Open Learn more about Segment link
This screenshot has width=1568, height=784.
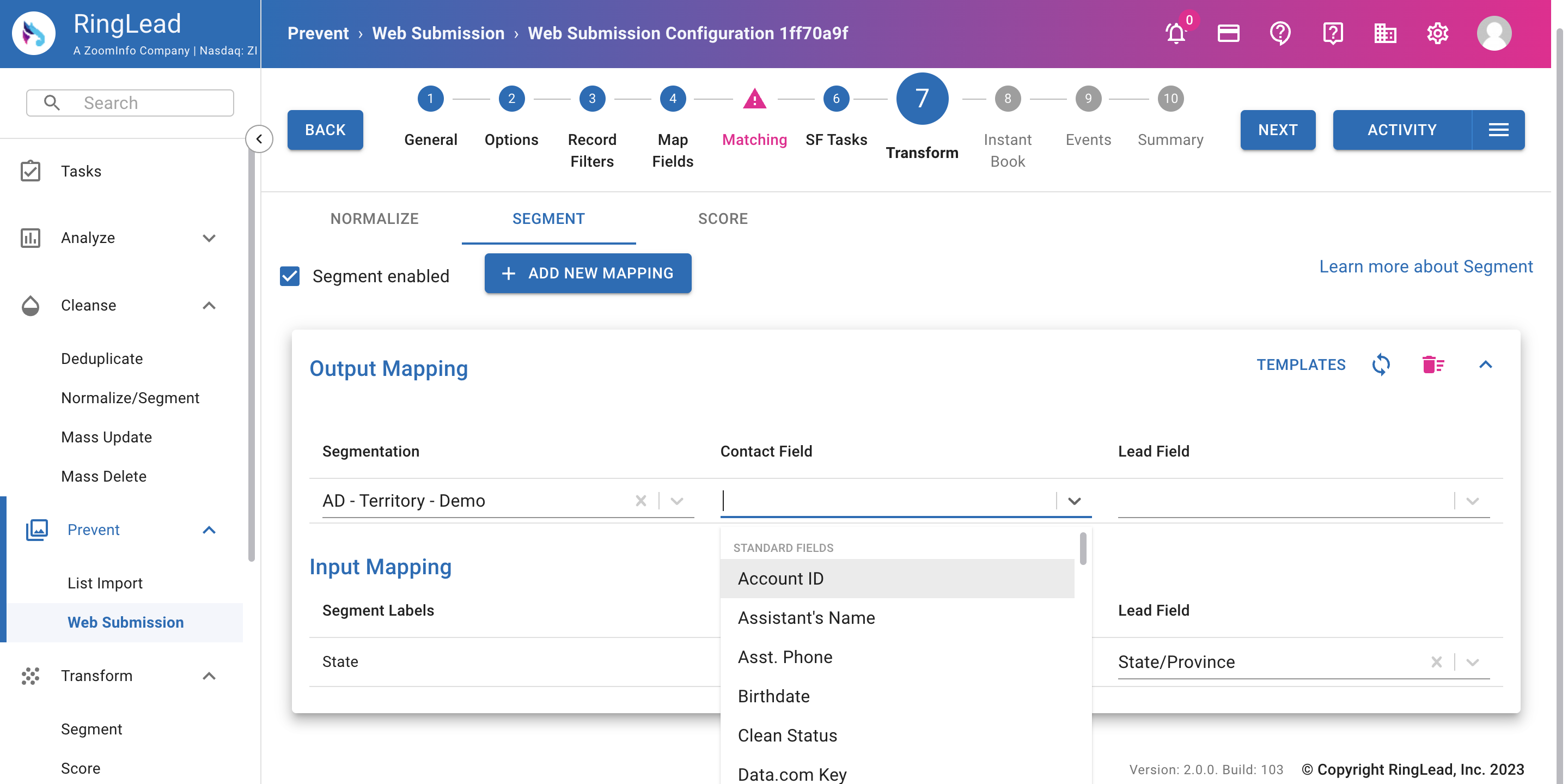pos(1425,266)
